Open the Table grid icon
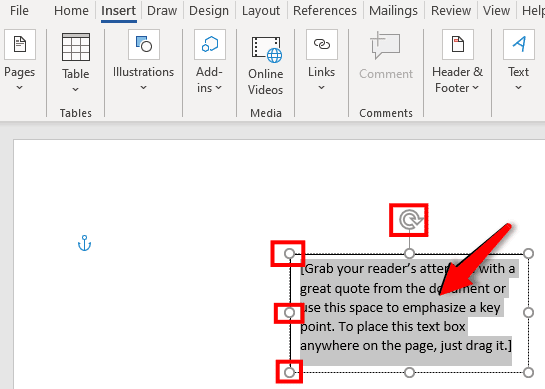Image resolution: width=545 pixels, height=389 pixels. pyautogui.click(x=76, y=47)
